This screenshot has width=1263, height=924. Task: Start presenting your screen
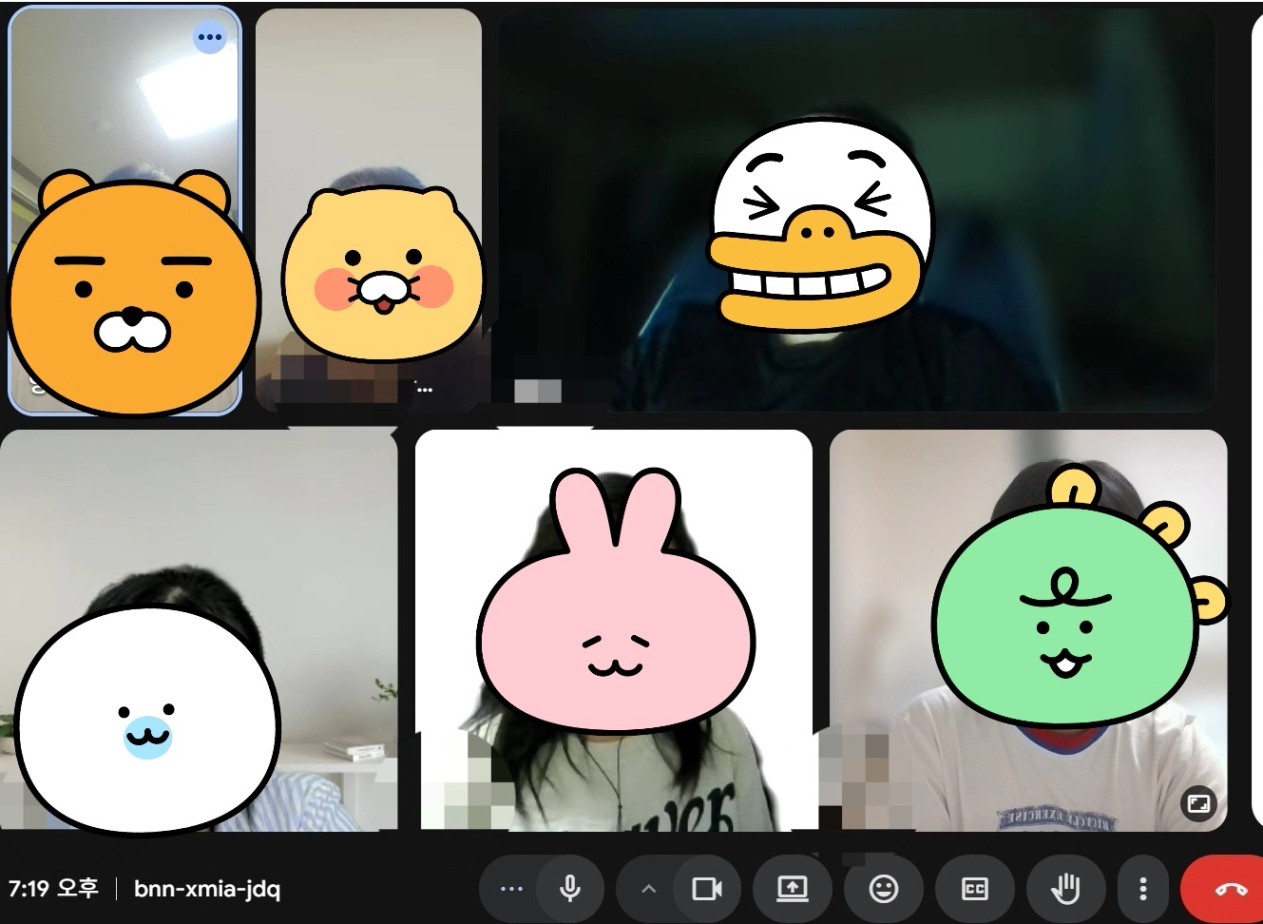click(x=792, y=888)
